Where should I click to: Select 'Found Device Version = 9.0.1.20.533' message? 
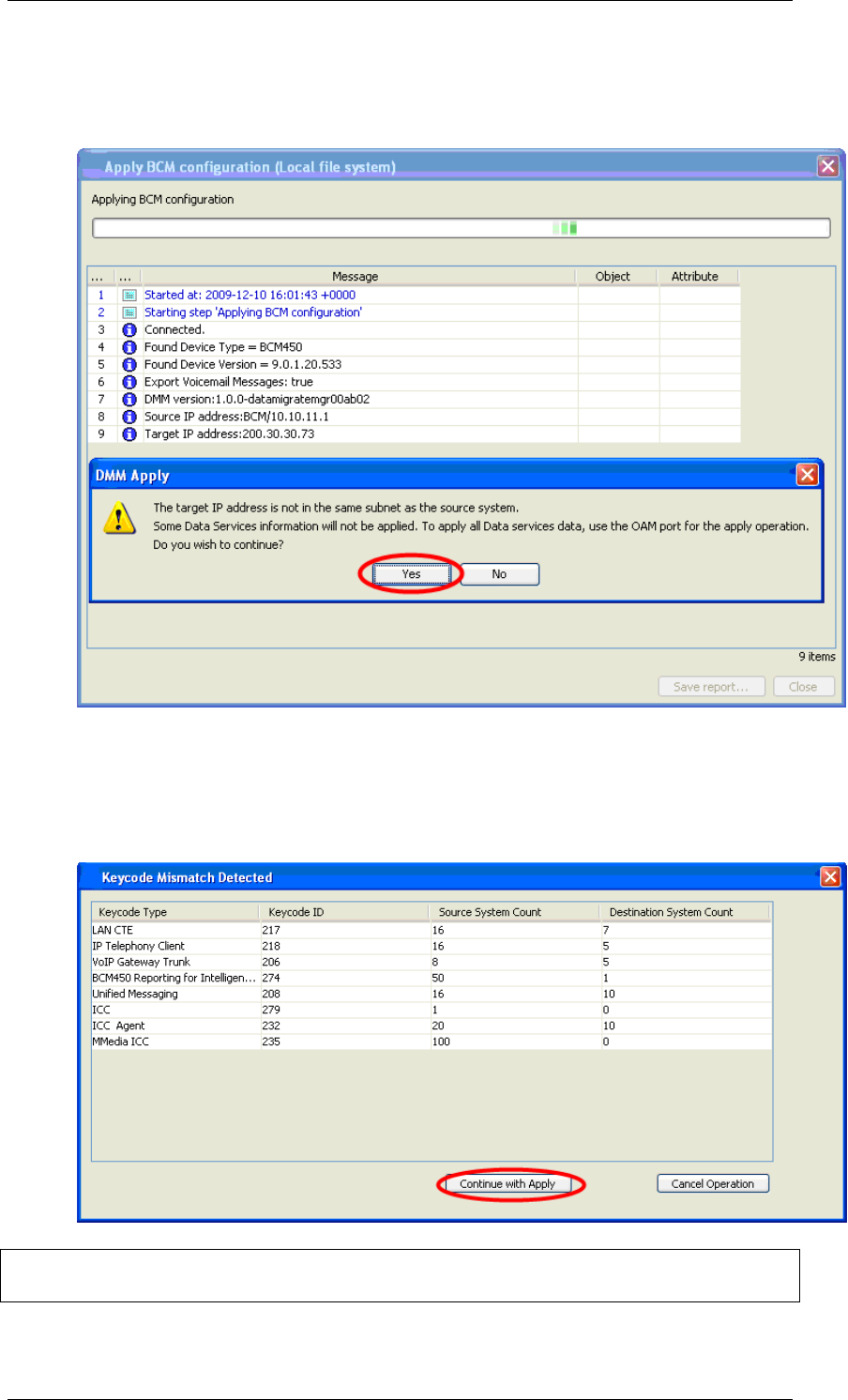243,365
